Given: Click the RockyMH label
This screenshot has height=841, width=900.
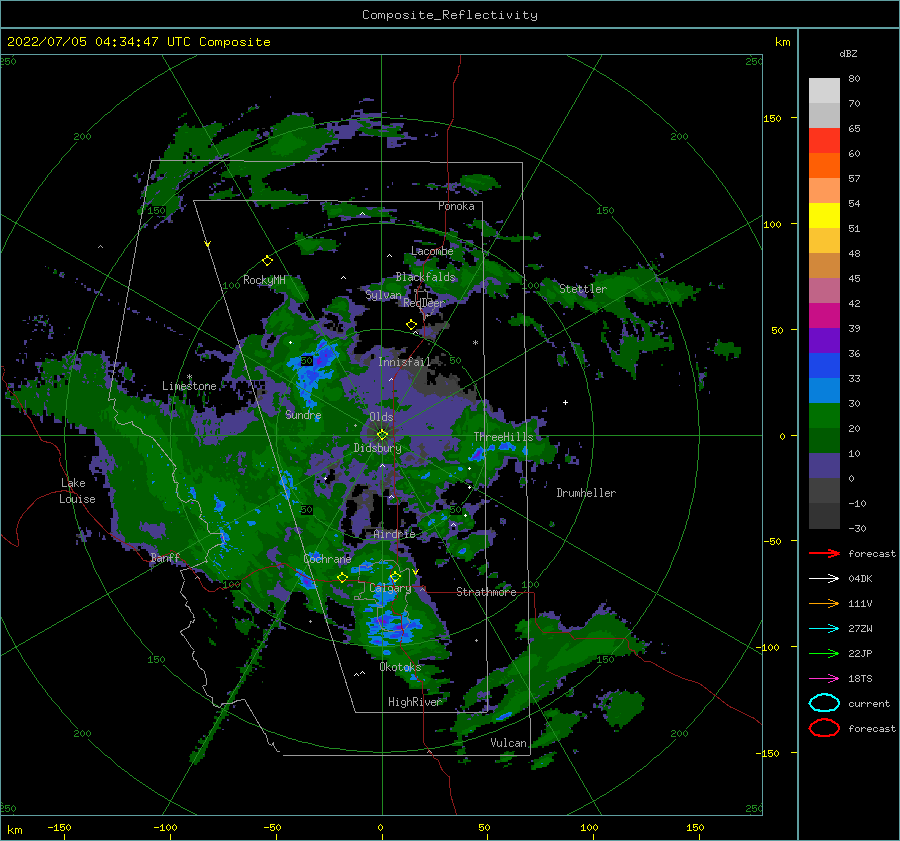Looking at the screenshot, I should coord(264,280).
